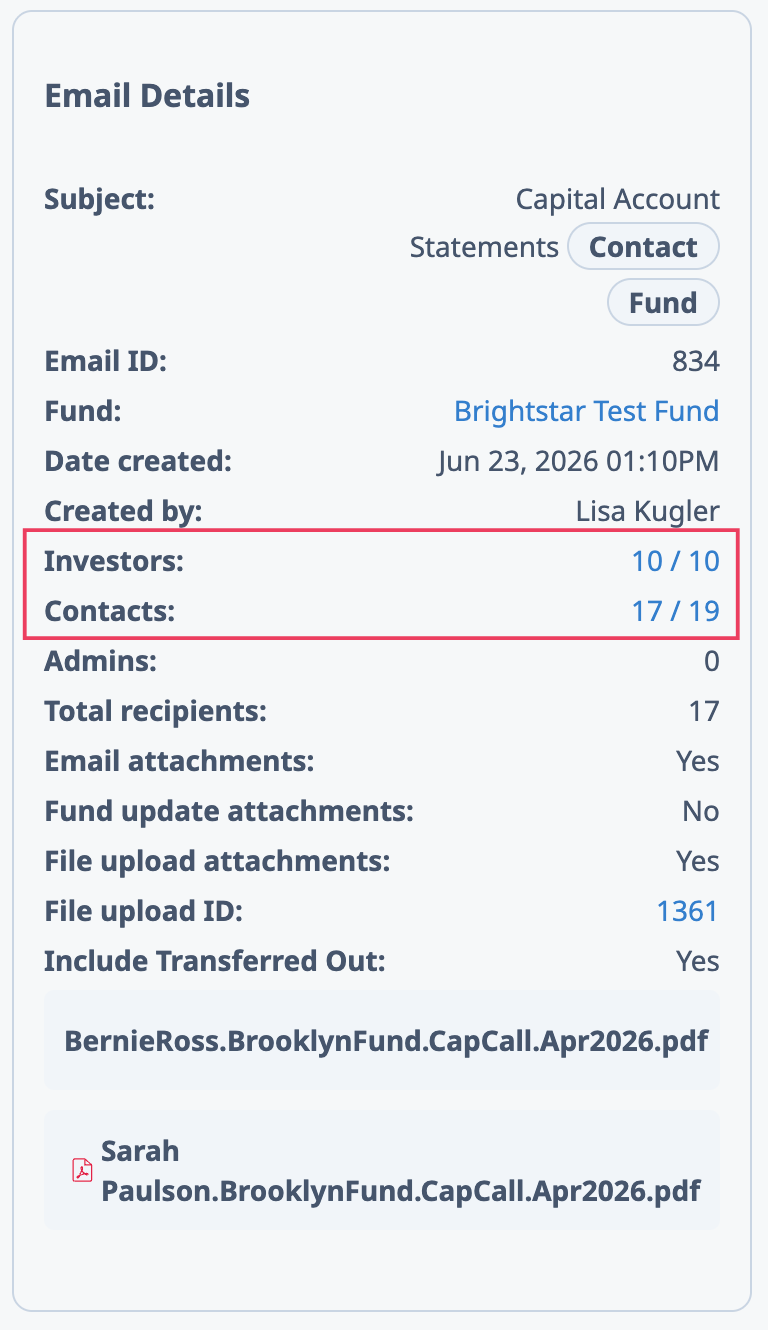This screenshot has width=768, height=1330.
Task: Select the Email ID value 834
Action: tap(696, 361)
